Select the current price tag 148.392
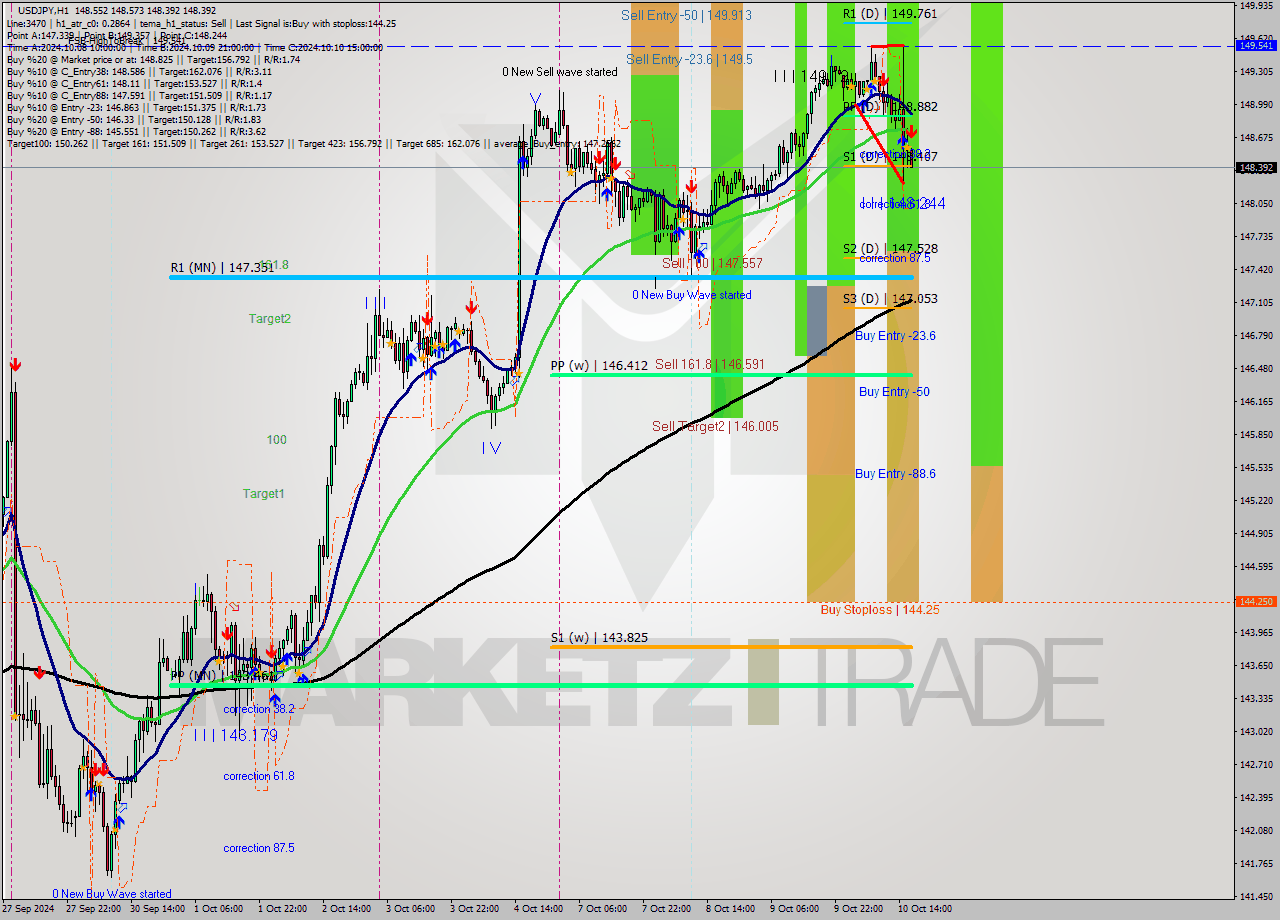The image size is (1280, 920). point(1256,168)
